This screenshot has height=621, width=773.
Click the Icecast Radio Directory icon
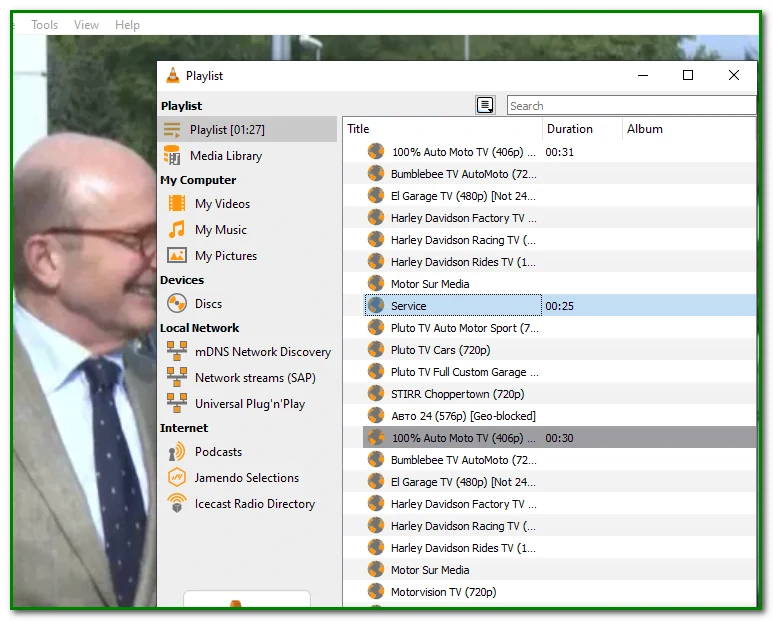pyautogui.click(x=176, y=504)
